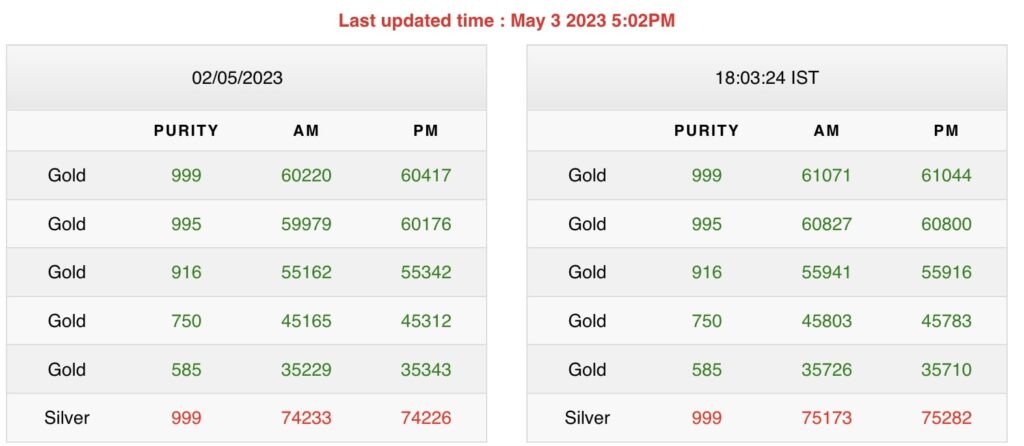1024x446 pixels.
Task: Click the 35343 rate cell
Action: [425, 369]
